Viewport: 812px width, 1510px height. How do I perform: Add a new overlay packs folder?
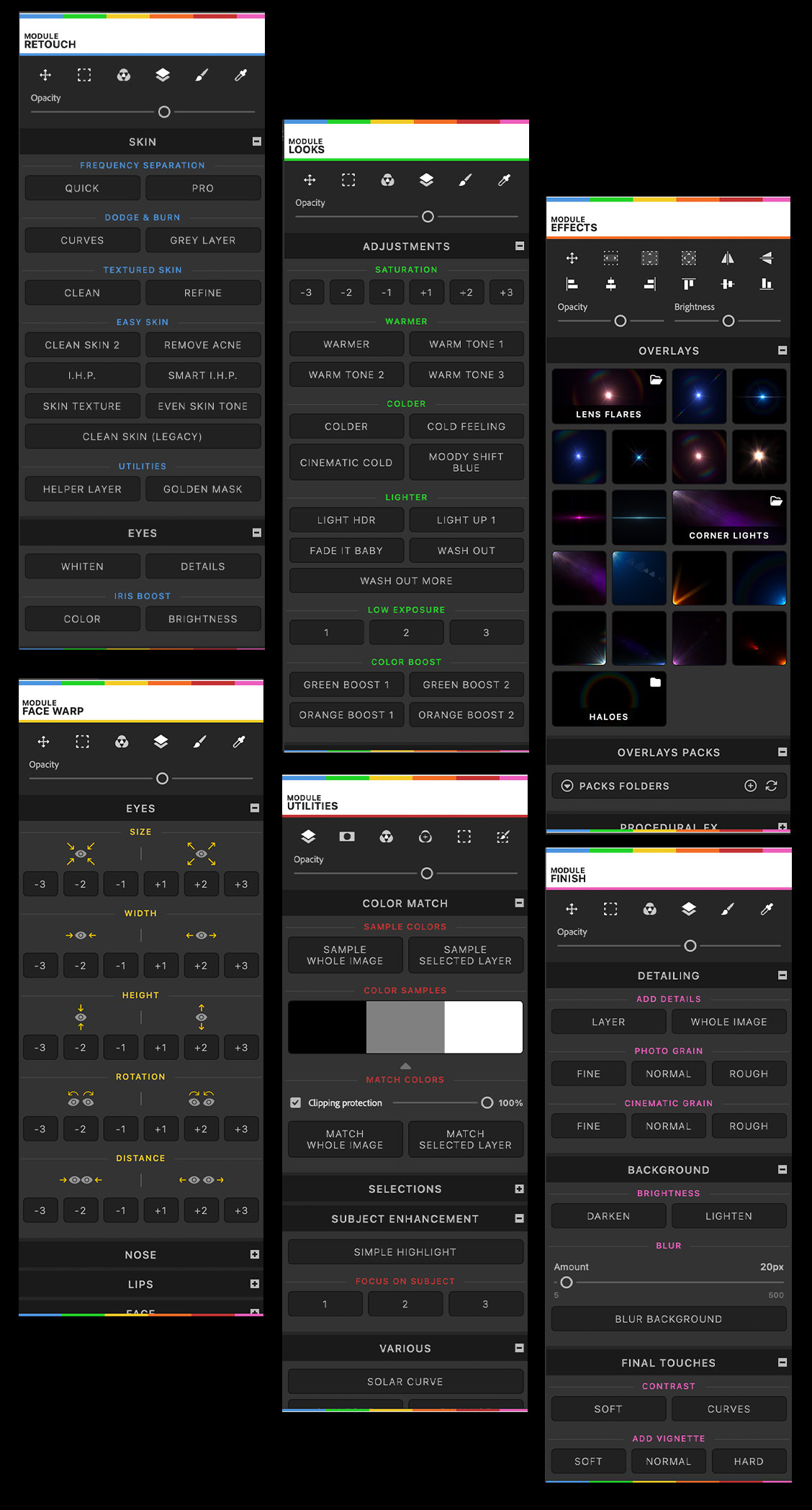tap(750, 786)
